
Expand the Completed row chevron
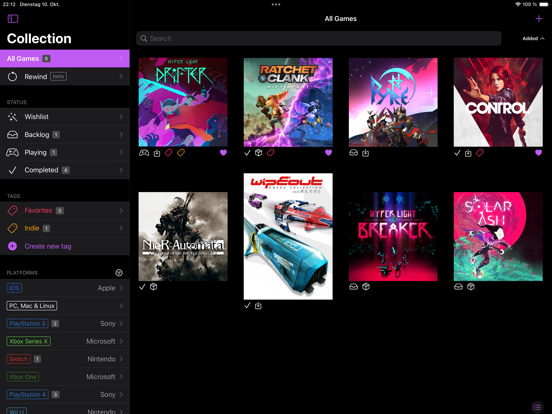pos(121,170)
